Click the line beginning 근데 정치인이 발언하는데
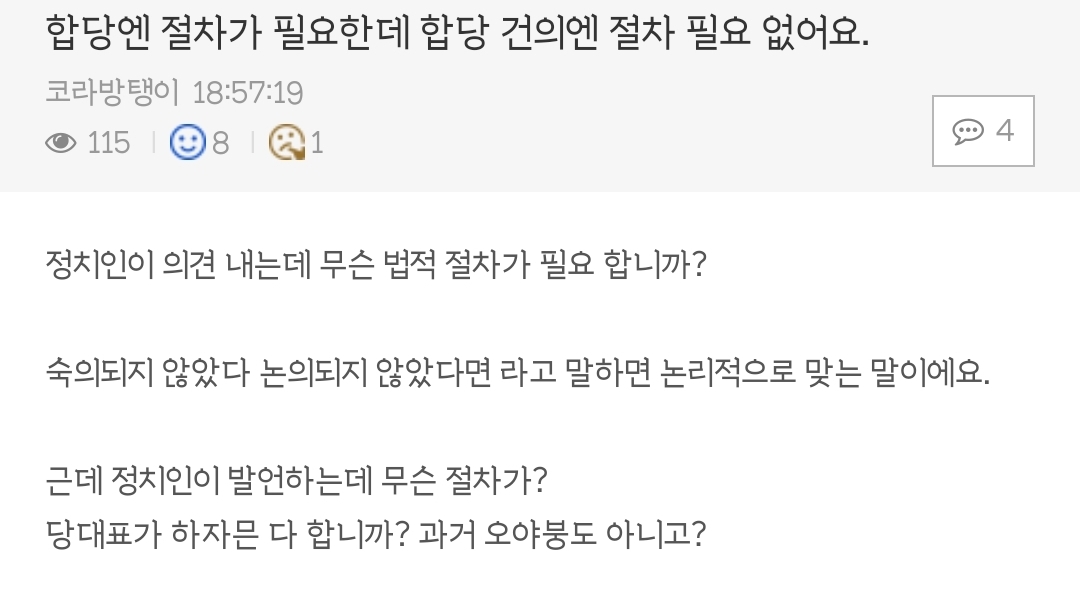Viewport: 1080px width, 591px height. point(296,480)
